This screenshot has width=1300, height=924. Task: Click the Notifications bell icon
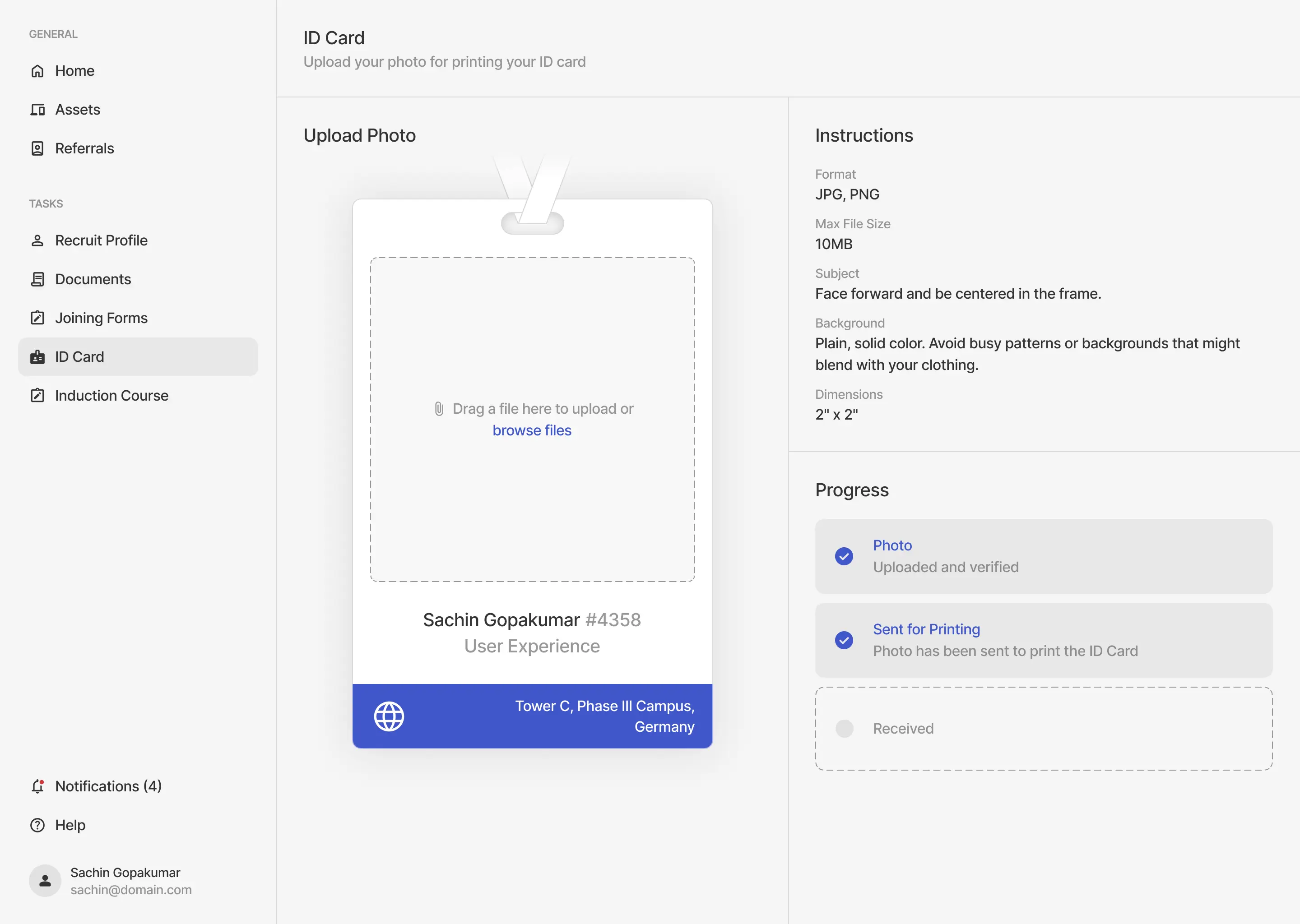tap(37, 786)
